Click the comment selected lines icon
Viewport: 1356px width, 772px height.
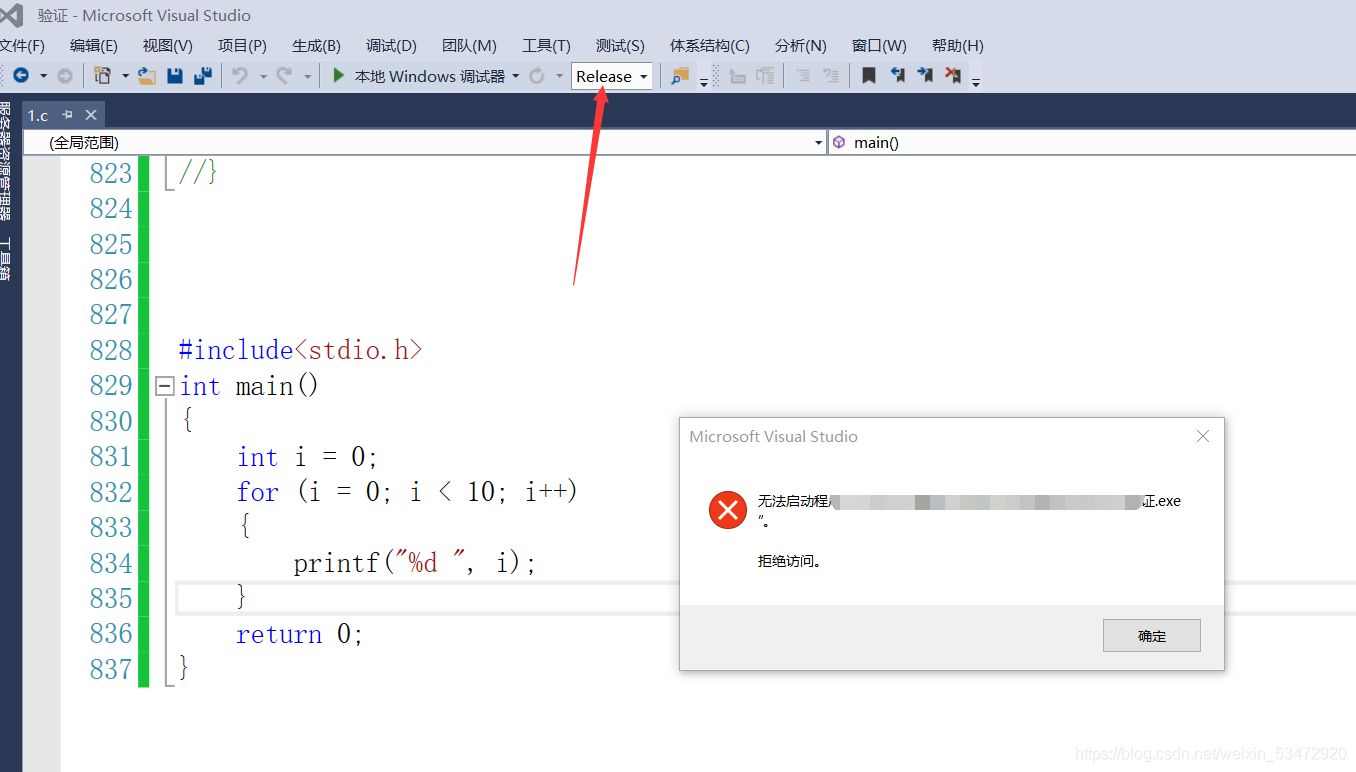738,76
